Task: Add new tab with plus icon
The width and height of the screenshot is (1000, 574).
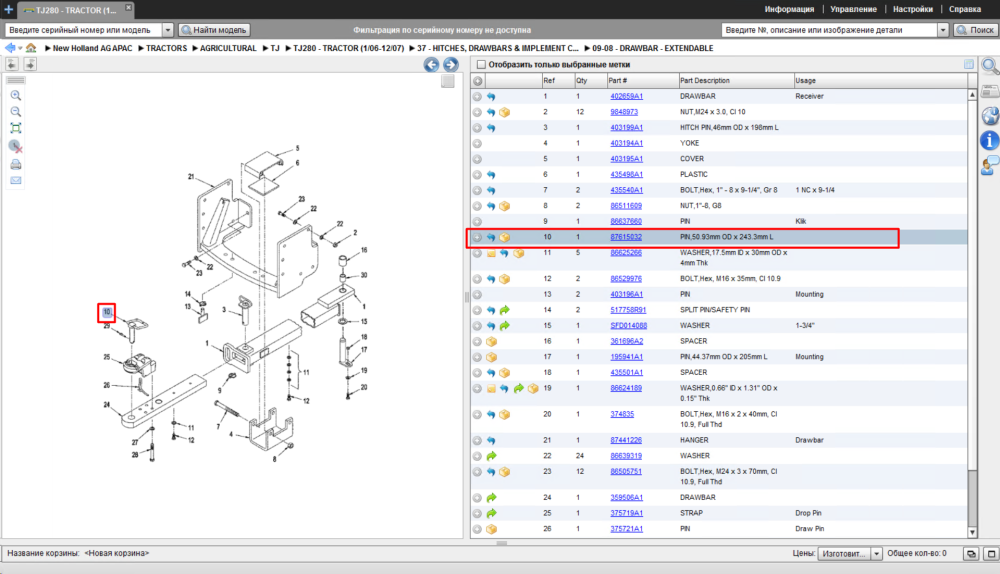Action: tap(8, 10)
